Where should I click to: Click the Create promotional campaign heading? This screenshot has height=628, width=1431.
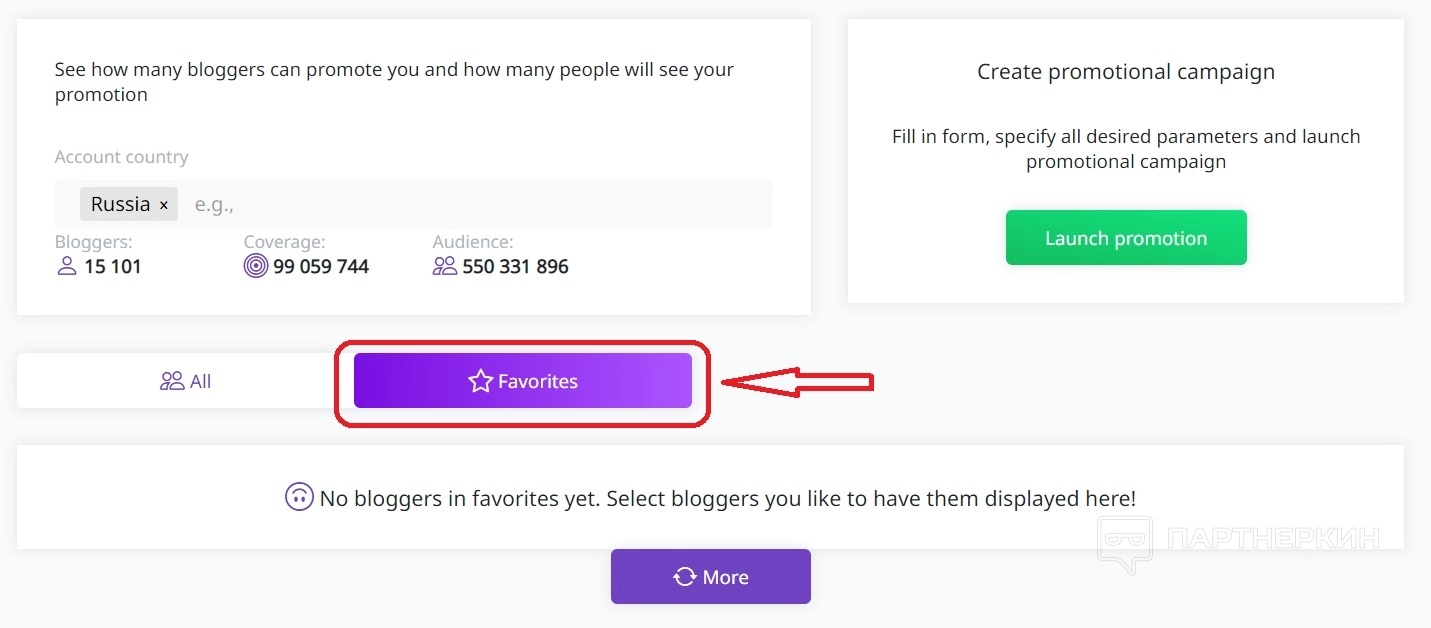[1126, 72]
